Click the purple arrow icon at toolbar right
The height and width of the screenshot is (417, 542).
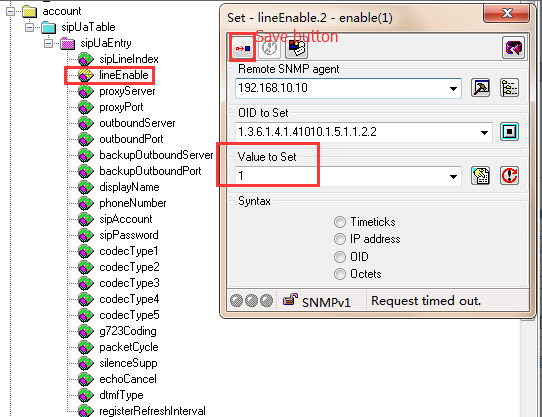coord(513,48)
